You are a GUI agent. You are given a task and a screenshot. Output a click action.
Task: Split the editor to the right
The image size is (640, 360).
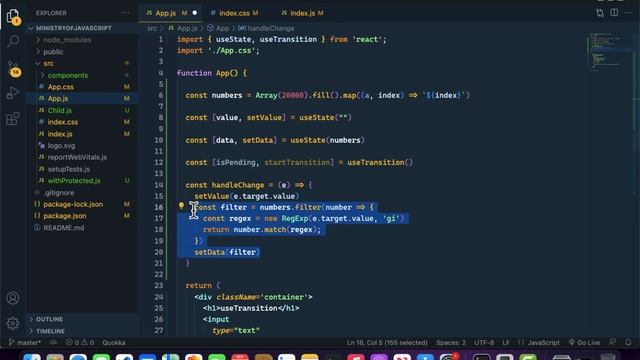click(614, 13)
